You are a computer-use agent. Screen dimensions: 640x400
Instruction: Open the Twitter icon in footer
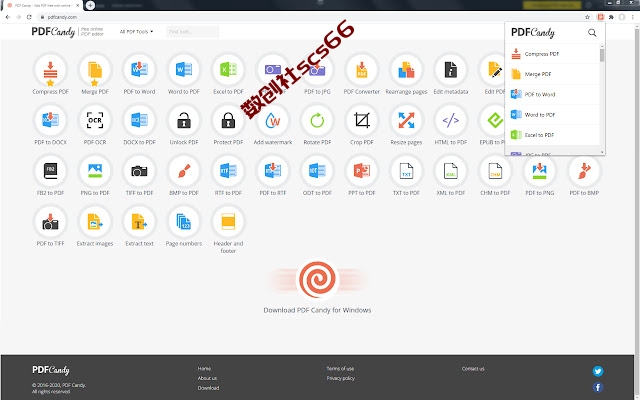tap(598, 371)
